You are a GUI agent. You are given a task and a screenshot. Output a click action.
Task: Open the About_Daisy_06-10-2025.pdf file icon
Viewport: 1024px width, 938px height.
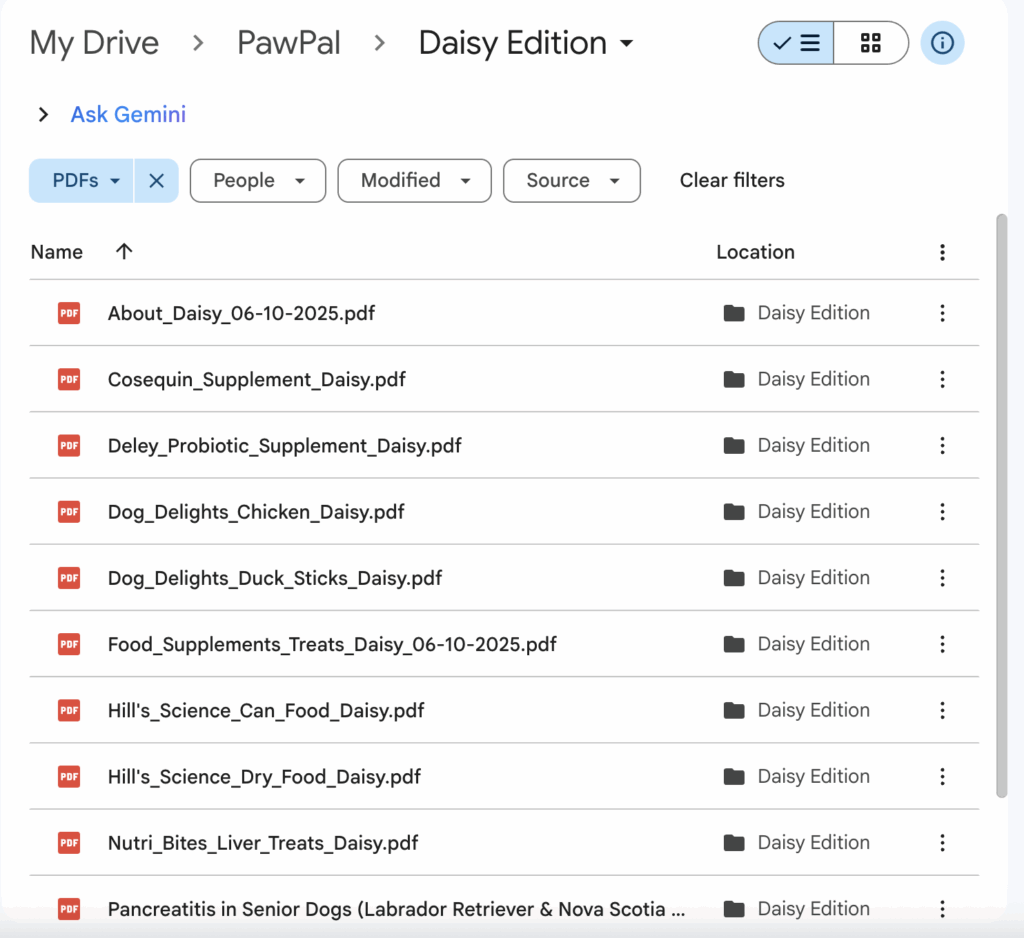tap(68, 313)
